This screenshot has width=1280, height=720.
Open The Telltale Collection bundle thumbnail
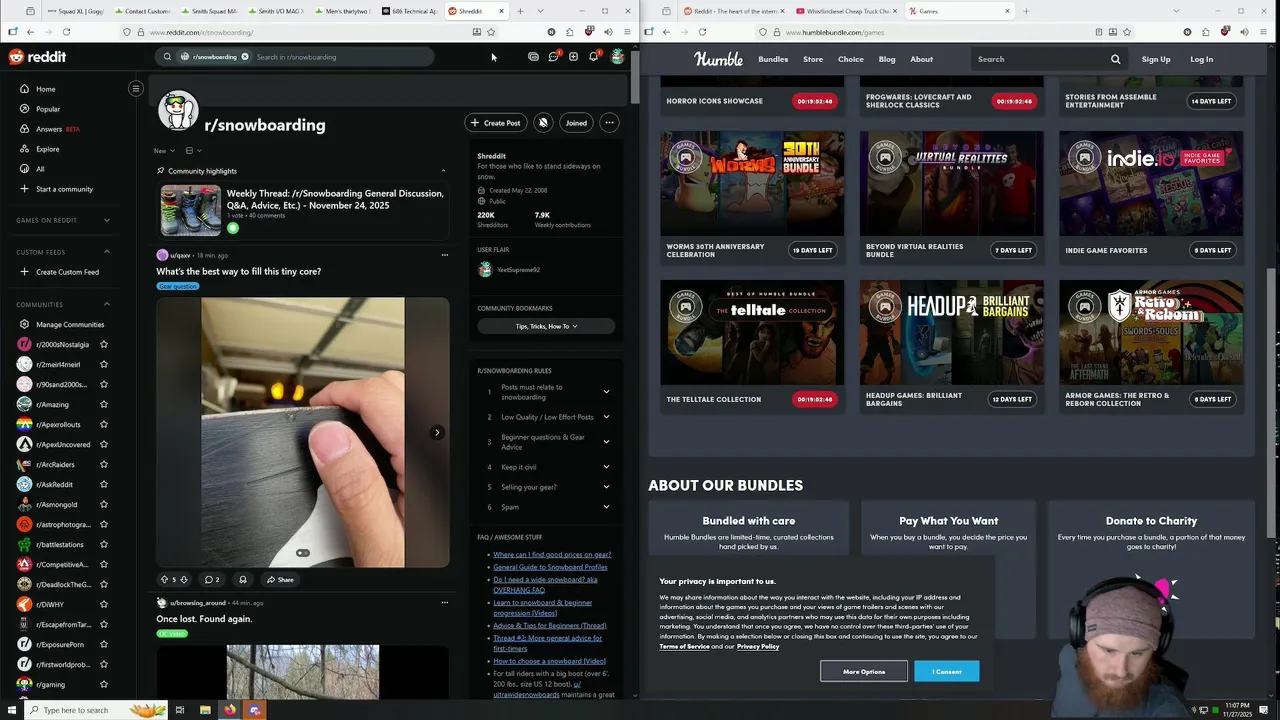pos(752,333)
